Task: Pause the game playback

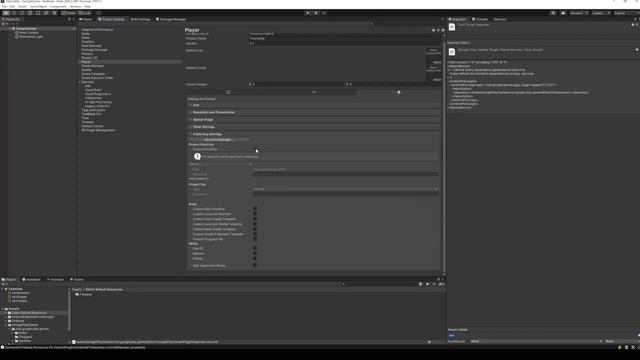Action: 316,13
